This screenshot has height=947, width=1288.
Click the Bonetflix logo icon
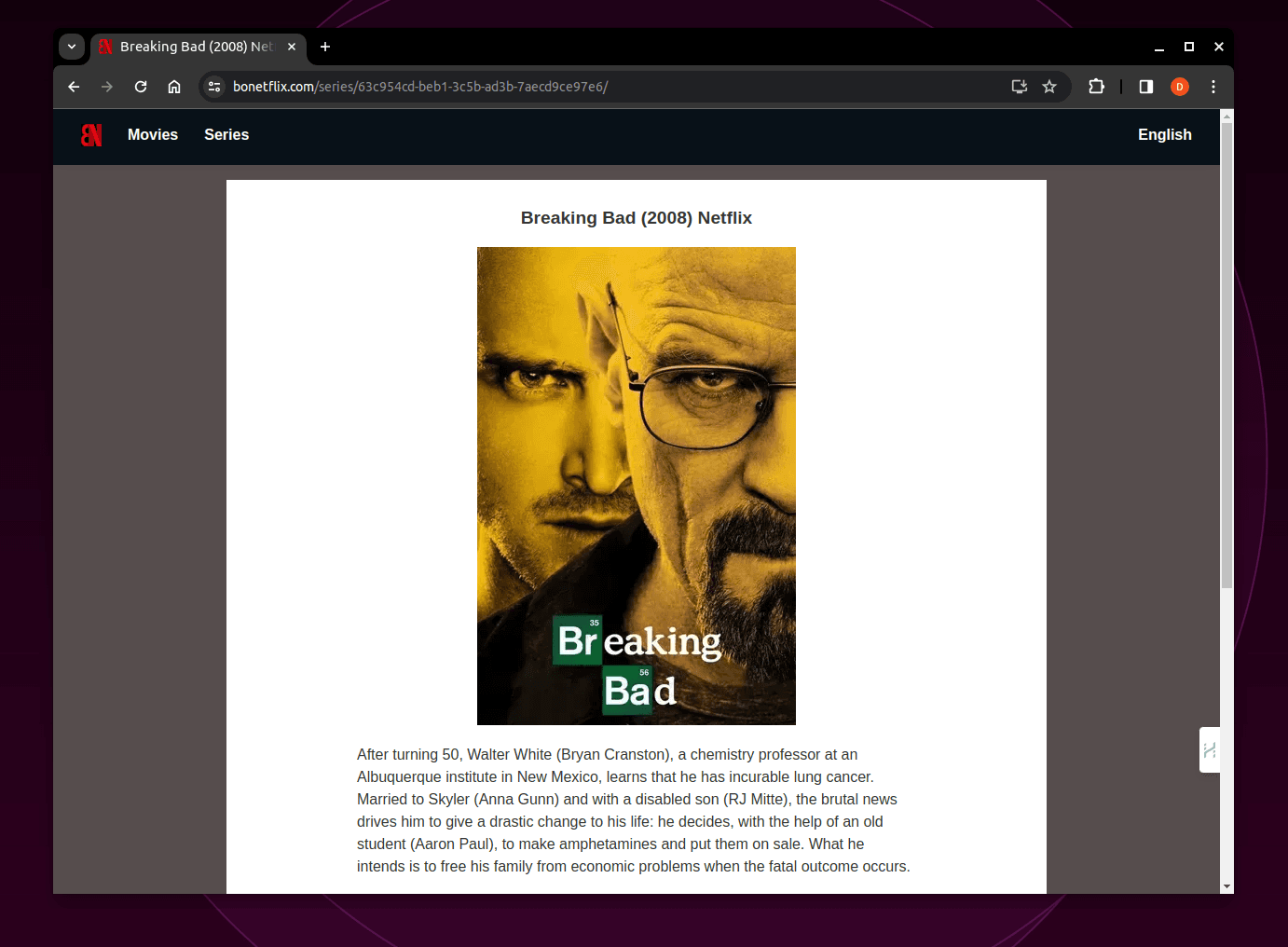[x=91, y=135]
